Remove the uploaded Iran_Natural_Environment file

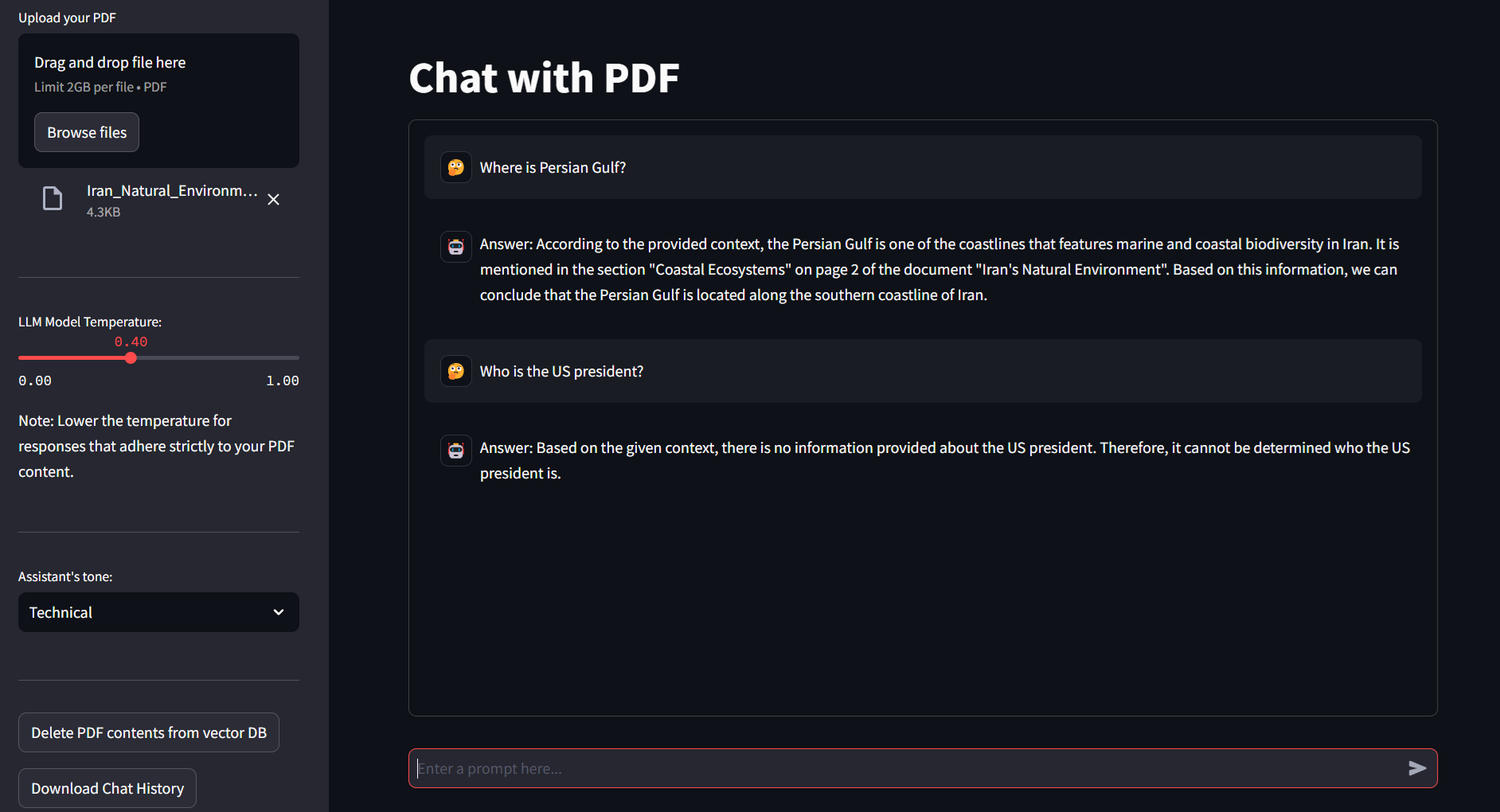[273, 200]
